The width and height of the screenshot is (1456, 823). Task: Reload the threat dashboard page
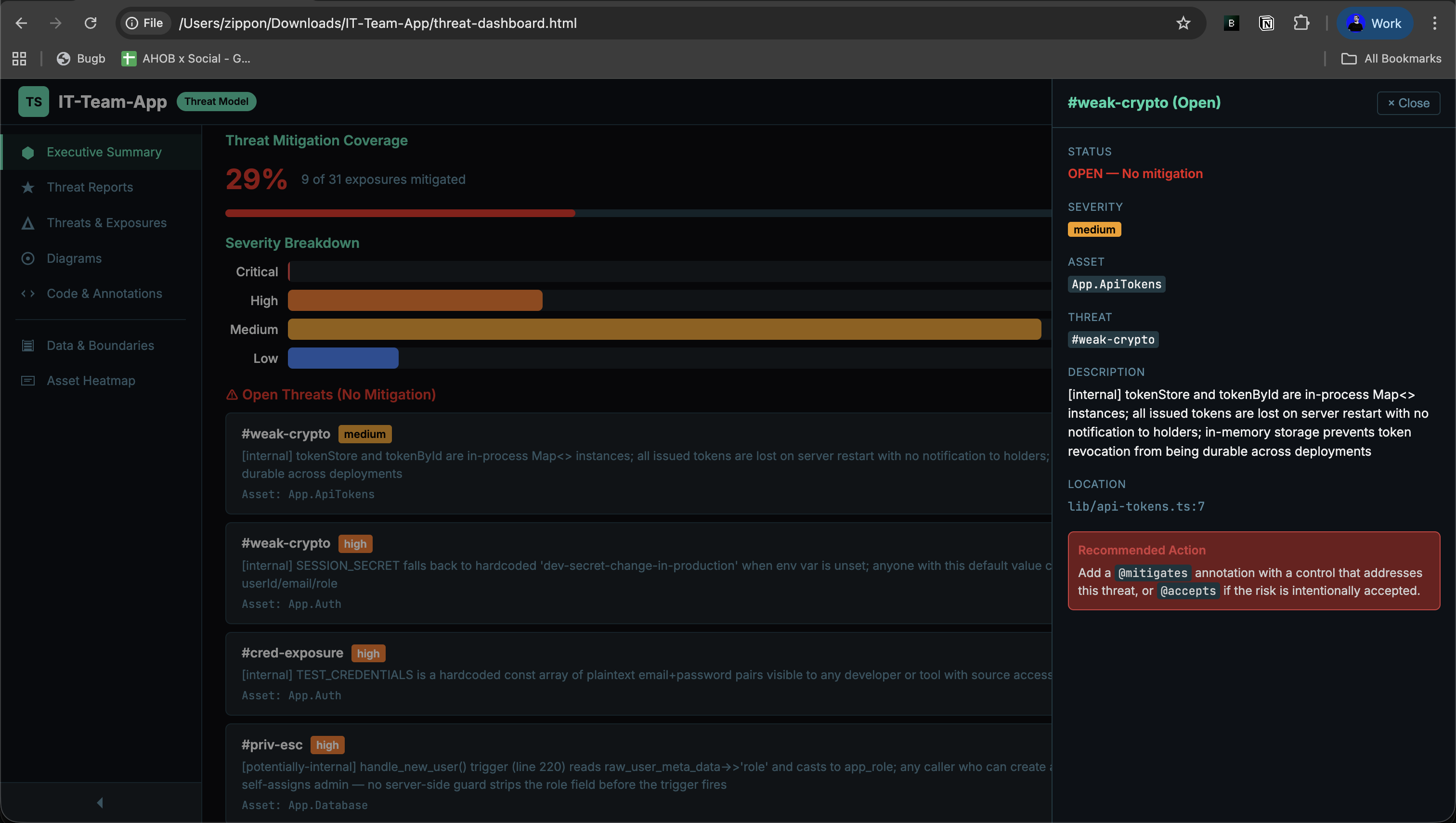point(91,23)
